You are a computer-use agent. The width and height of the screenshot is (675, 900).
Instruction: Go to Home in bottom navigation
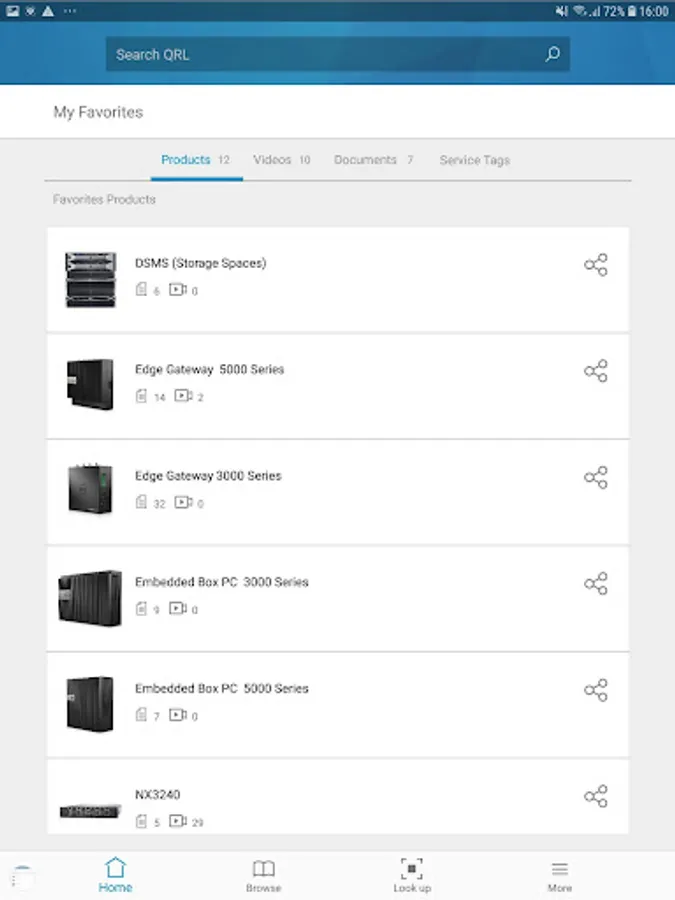pos(115,875)
